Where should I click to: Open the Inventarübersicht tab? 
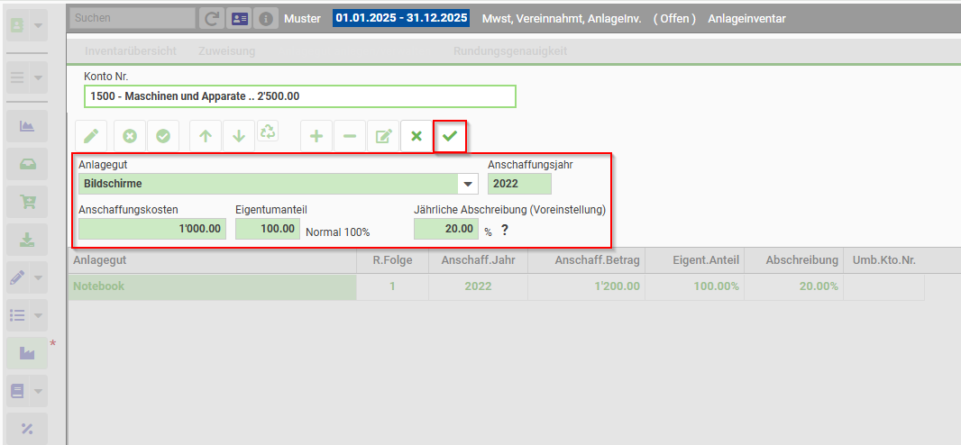[x=131, y=51]
